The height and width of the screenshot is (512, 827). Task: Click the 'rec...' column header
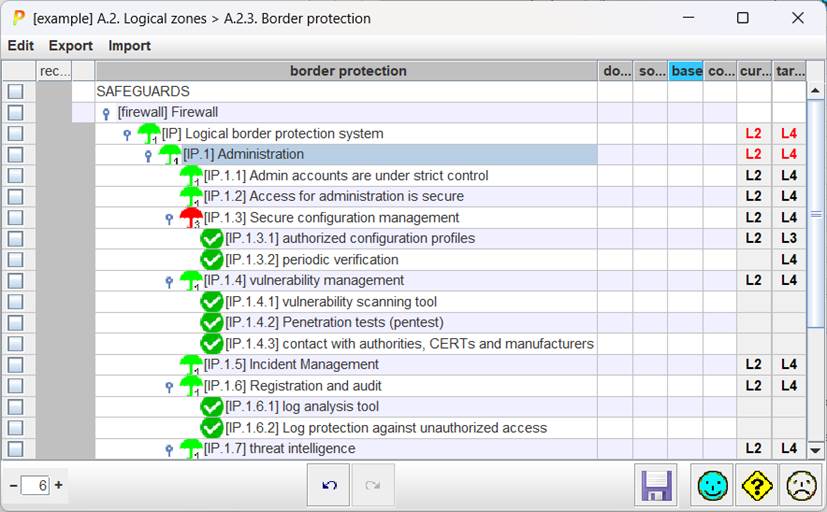click(54, 71)
